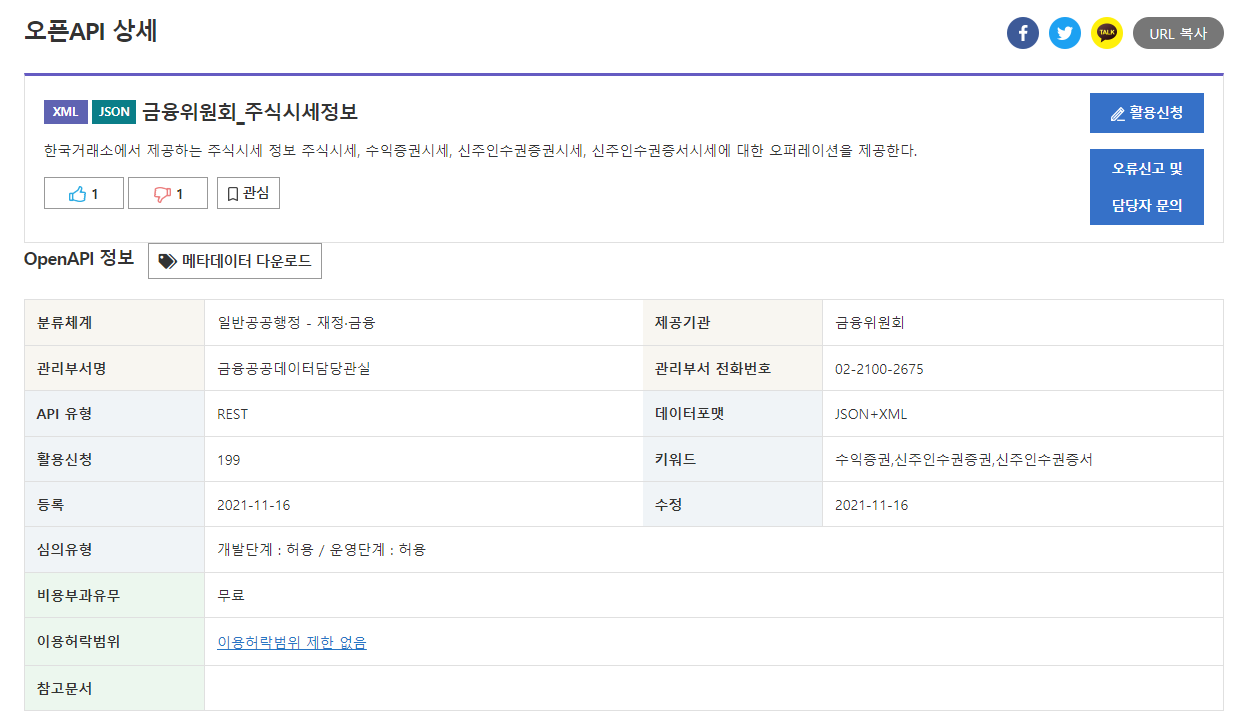
Task: Click the 데이터포맷 value JSON+XML
Action: coord(871,414)
